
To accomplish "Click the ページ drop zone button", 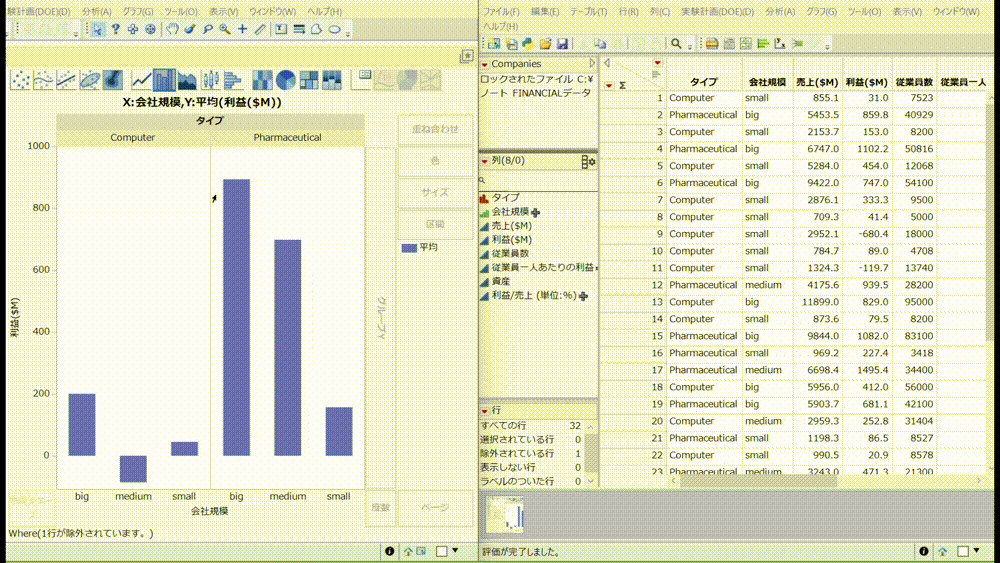I will [x=436, y=508].
